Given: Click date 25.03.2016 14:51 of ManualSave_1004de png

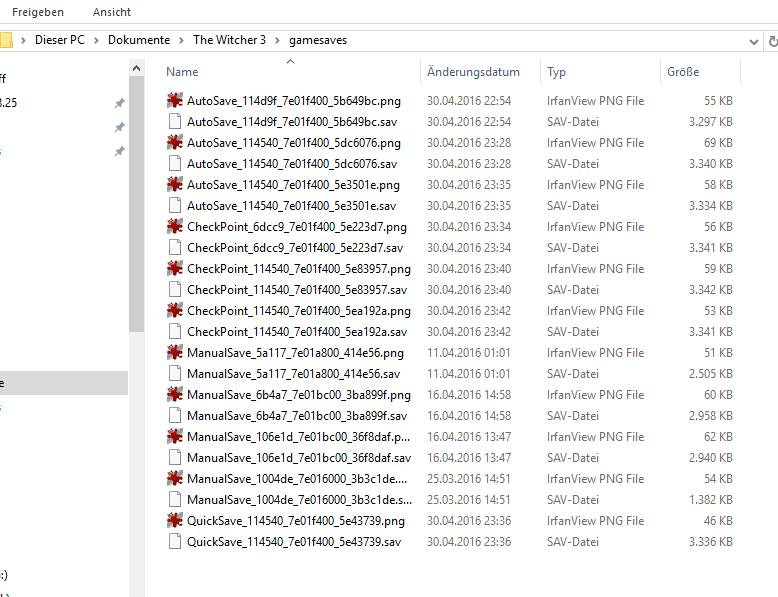Looking at the screenshot, I should point(468,479).
